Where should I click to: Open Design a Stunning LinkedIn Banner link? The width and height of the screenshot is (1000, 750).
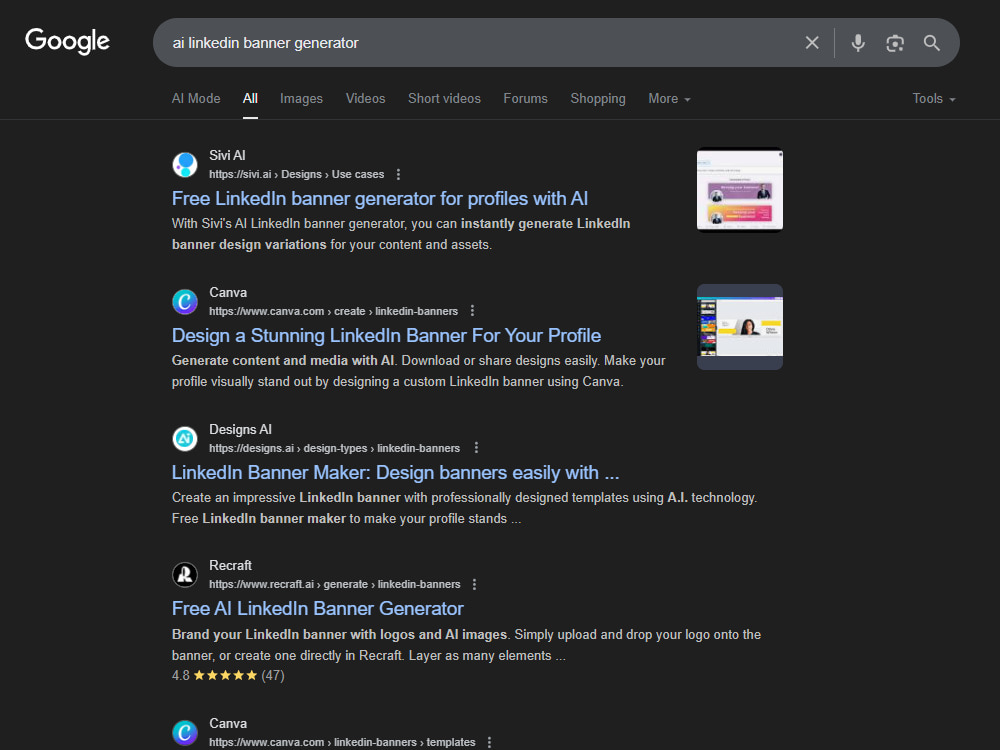click(386, 335)
